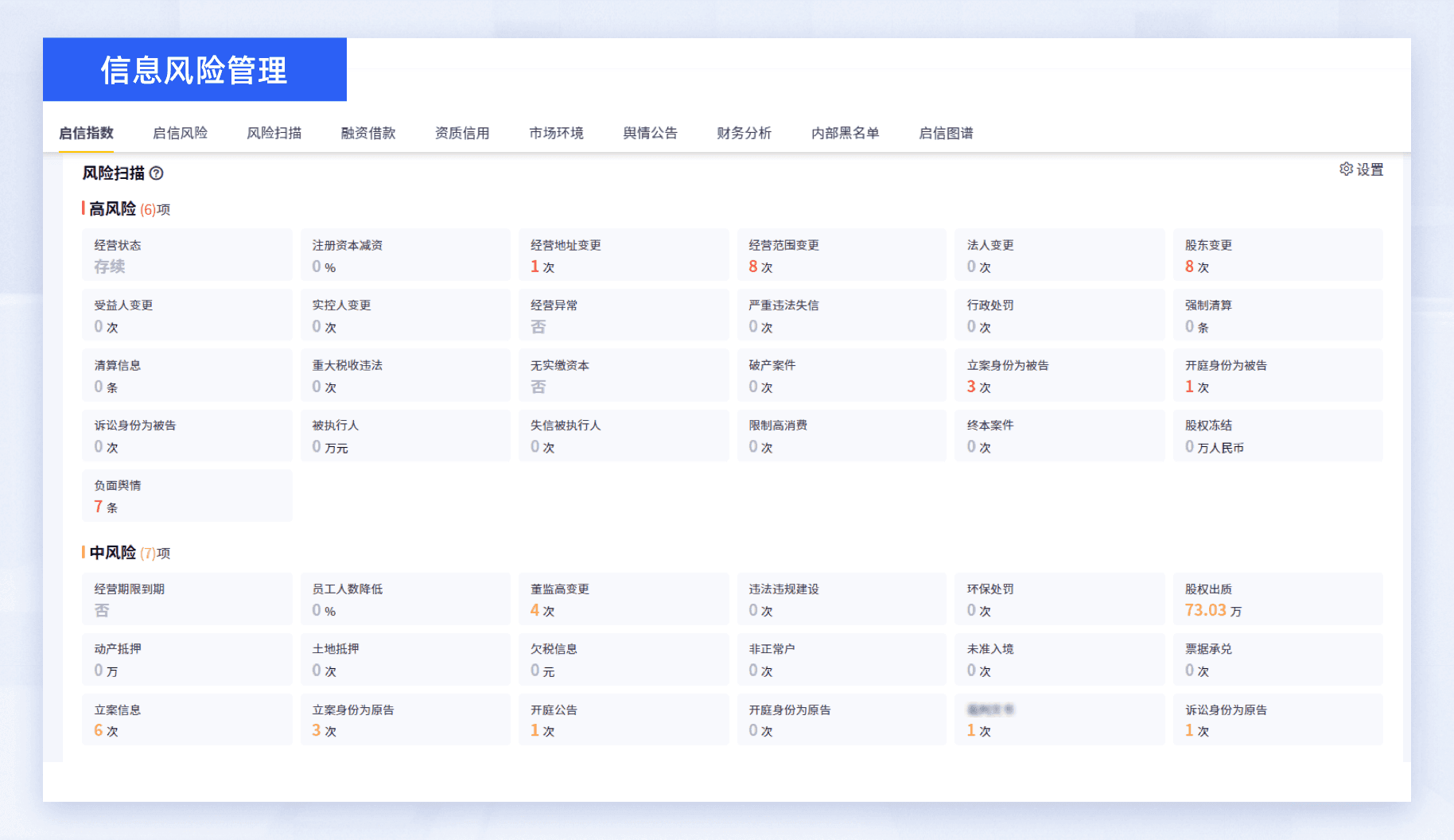
Task: Open the 风险扫描 tab
Action: (x=274, y=133)
